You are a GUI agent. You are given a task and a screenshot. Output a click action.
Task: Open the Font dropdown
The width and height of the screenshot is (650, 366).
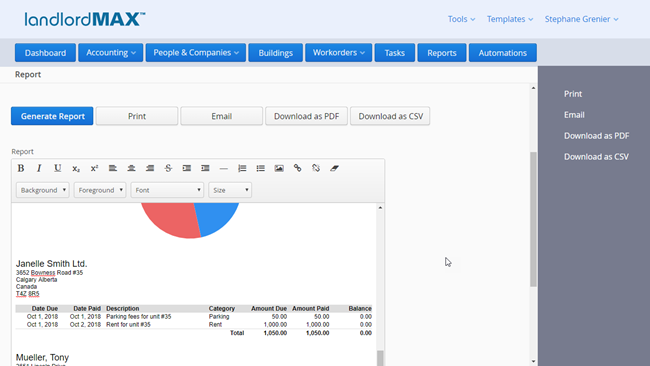[x=167, y=190]
